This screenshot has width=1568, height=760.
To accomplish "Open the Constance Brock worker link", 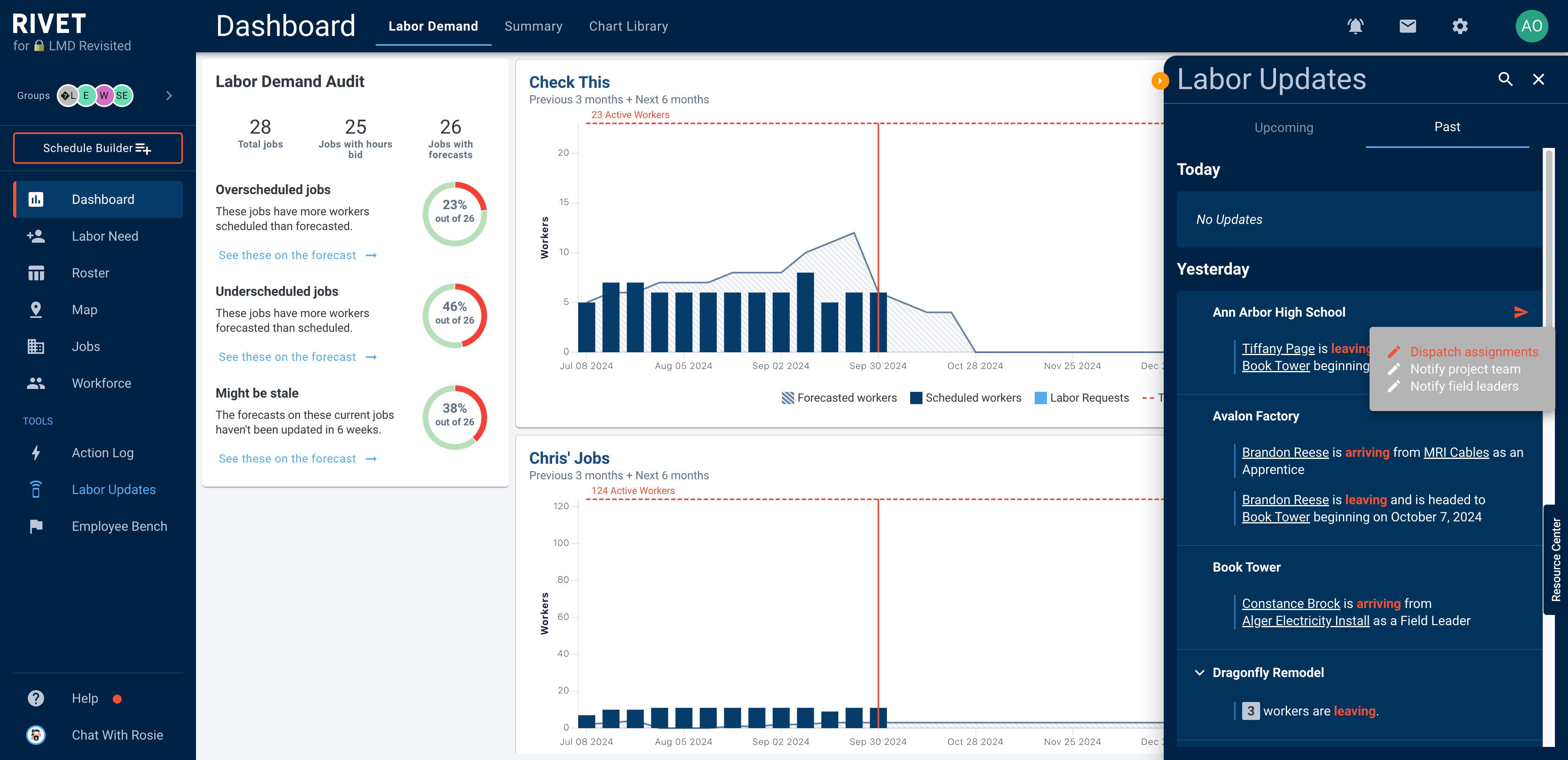I will (1291, 604).
